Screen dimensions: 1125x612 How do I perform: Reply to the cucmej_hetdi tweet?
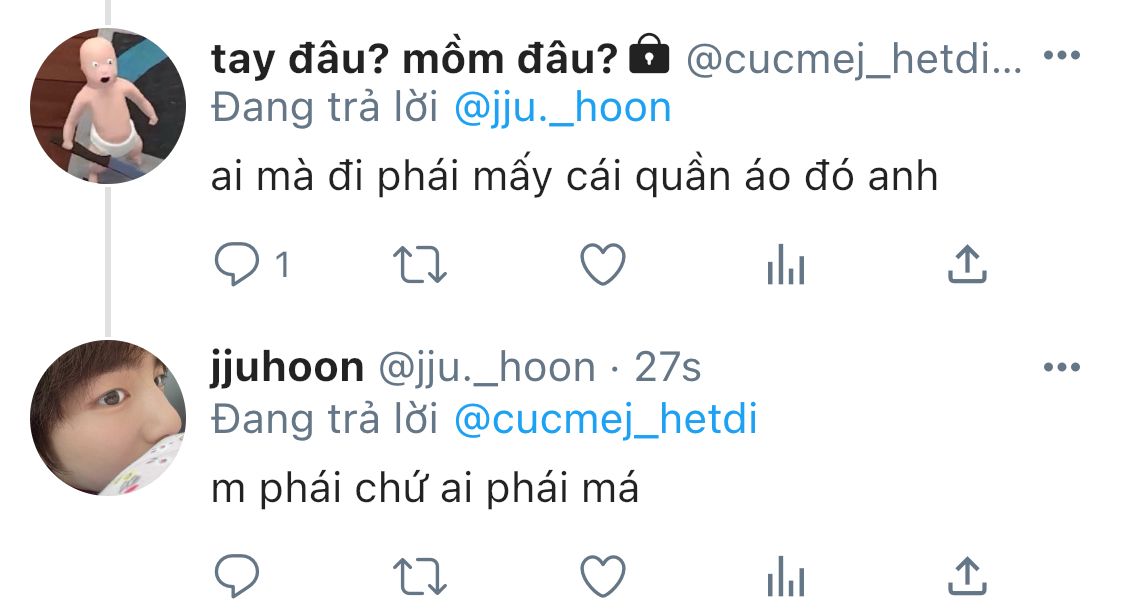click(x=237, y=264)
